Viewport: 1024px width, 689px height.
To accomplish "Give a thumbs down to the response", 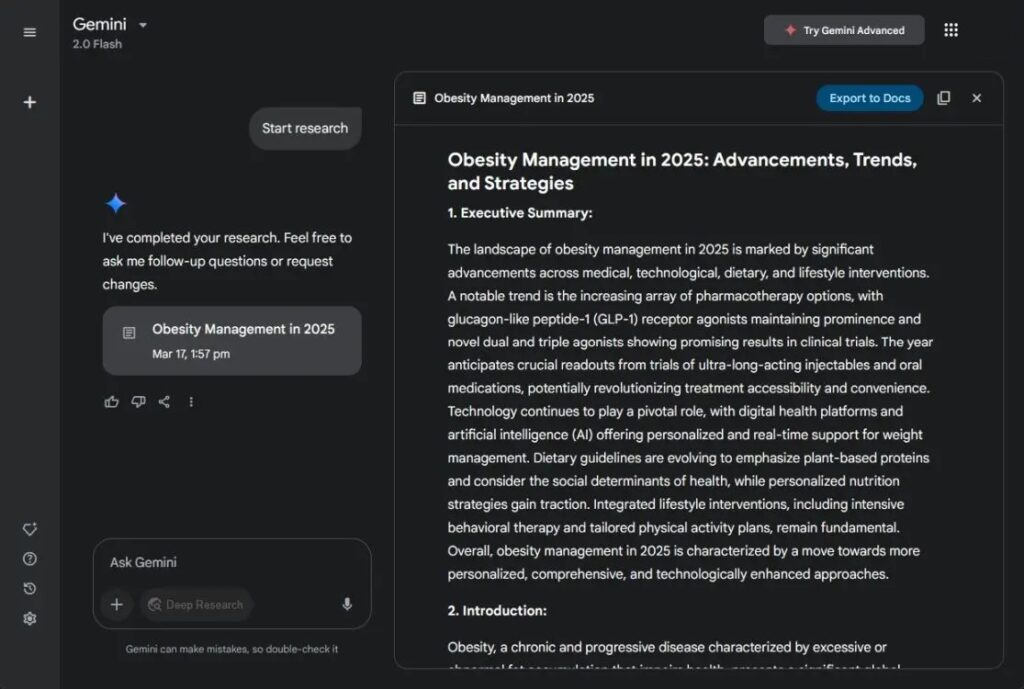I will click(138, 401).
